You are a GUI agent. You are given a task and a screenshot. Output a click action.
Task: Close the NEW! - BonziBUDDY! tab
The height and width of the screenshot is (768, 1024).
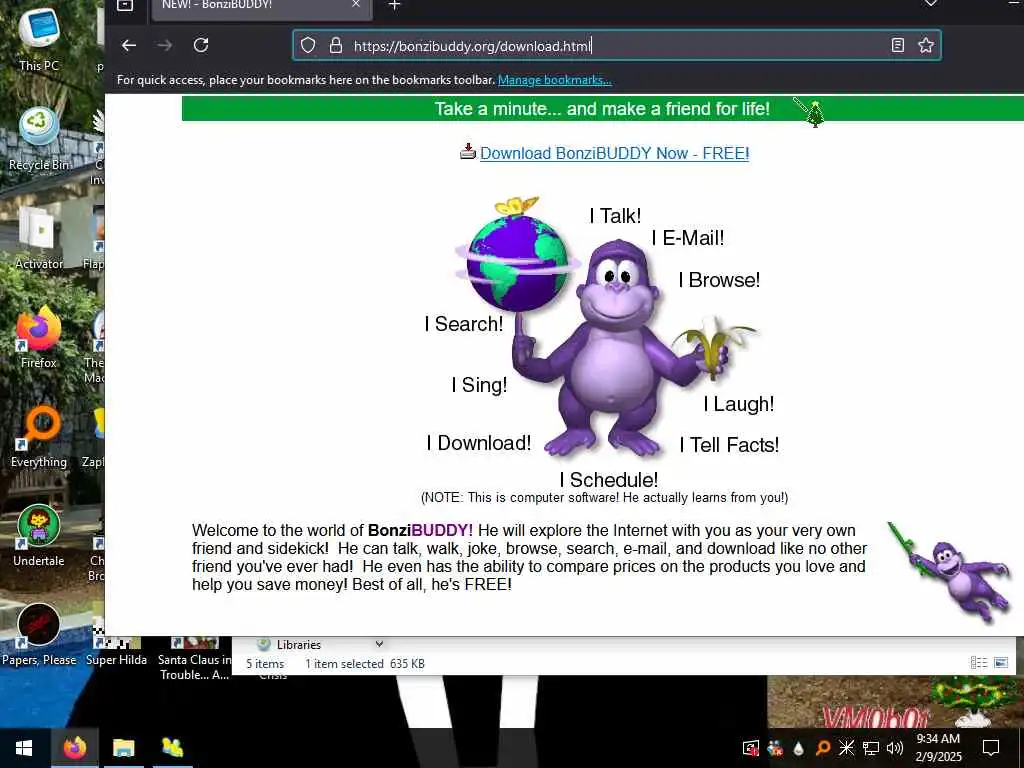point(356,5)
